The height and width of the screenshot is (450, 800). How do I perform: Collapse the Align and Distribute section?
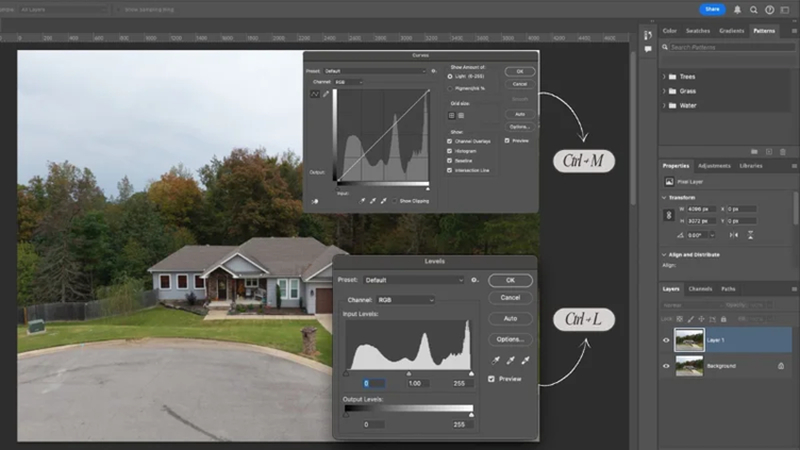click(x=664, y=255)
